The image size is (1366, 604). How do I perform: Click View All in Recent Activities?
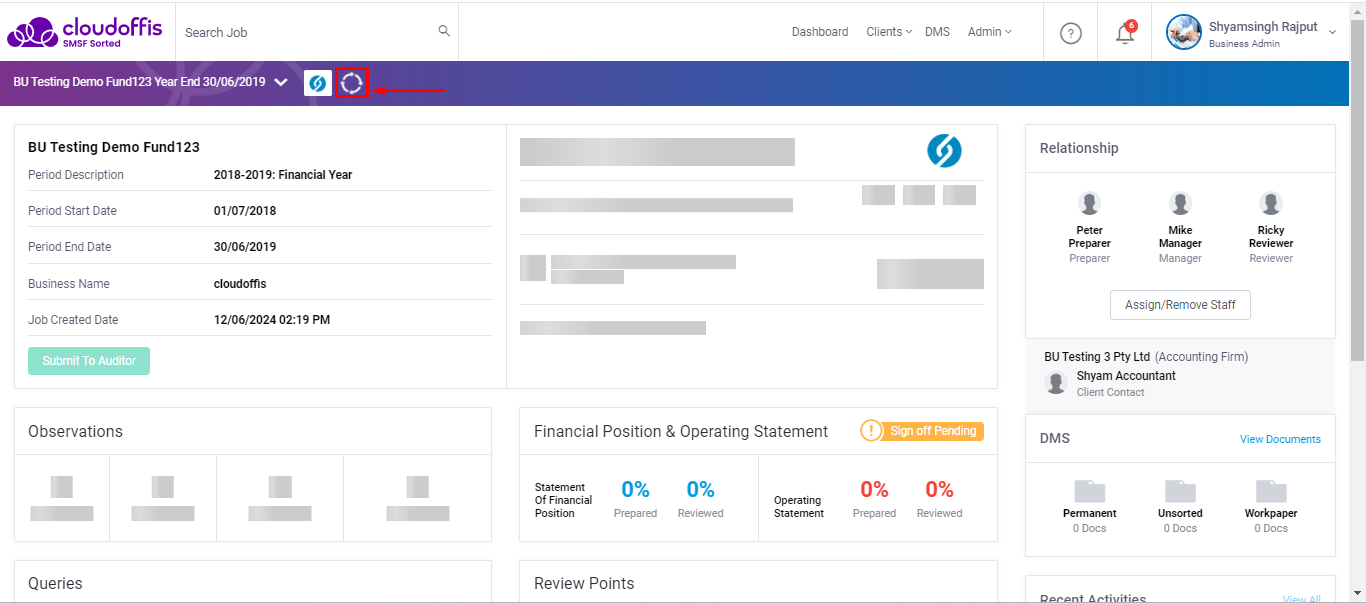(x=1301, y=599)
